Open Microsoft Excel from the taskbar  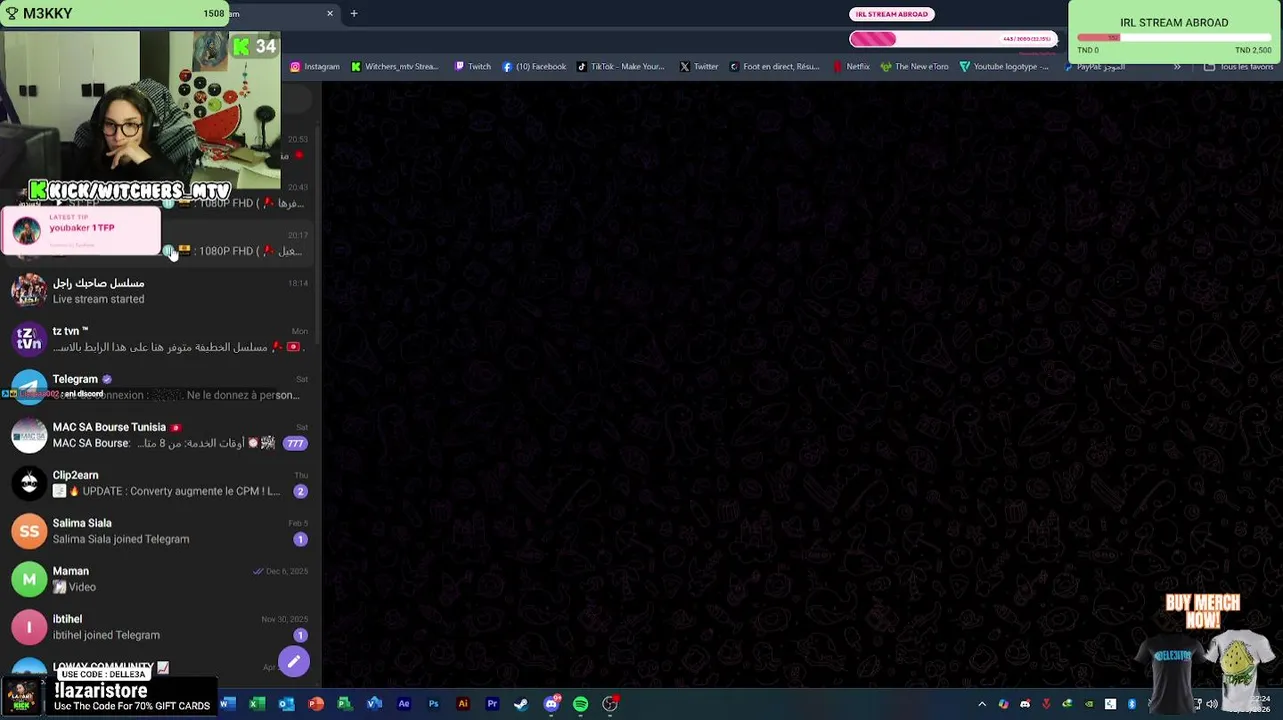click(x=257, y=704)
